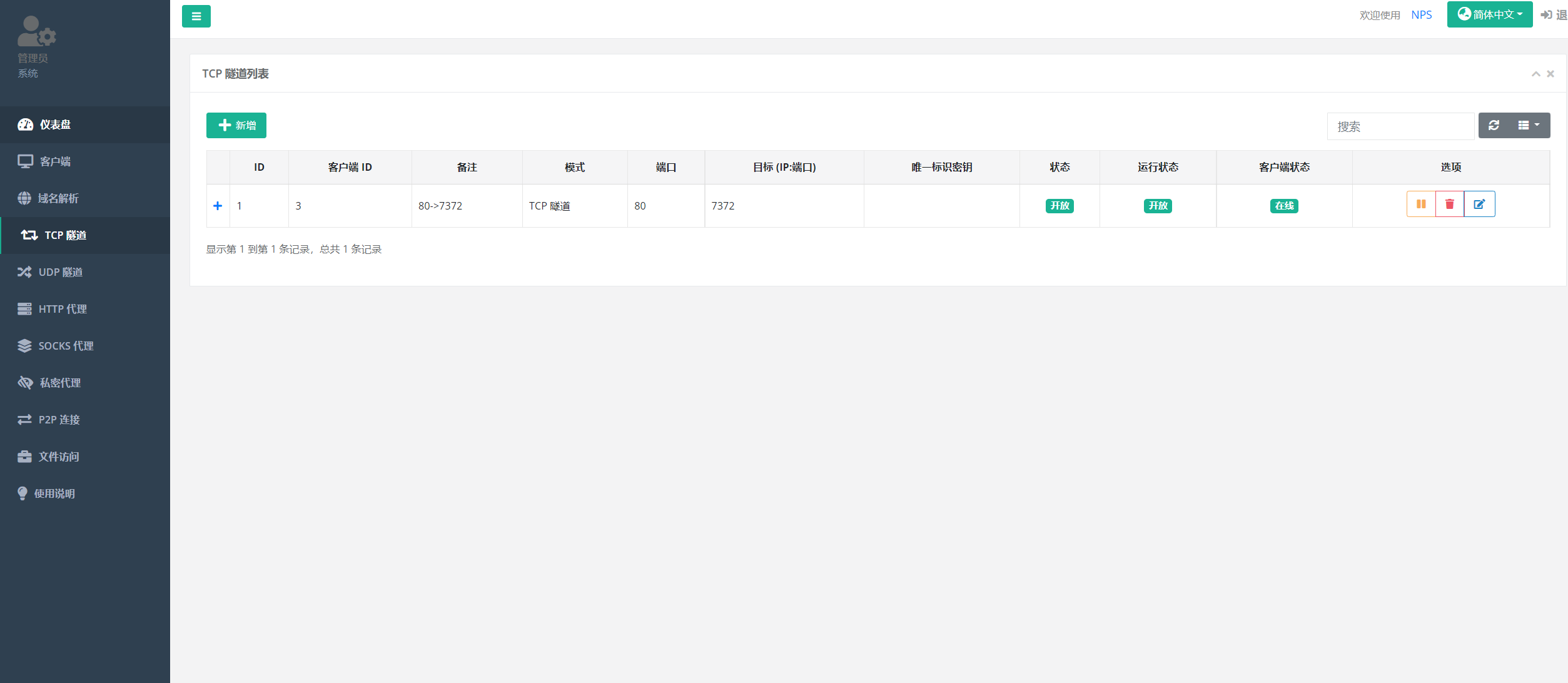Open 私密代理 eye-slash icon item

coord(60,383)
